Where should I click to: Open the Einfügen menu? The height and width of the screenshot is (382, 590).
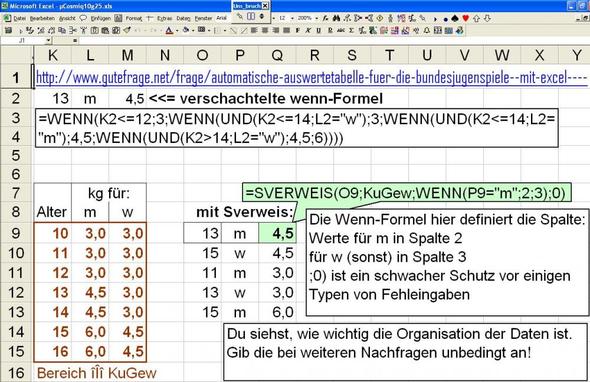pyautogui.click(x=101, y=18)
